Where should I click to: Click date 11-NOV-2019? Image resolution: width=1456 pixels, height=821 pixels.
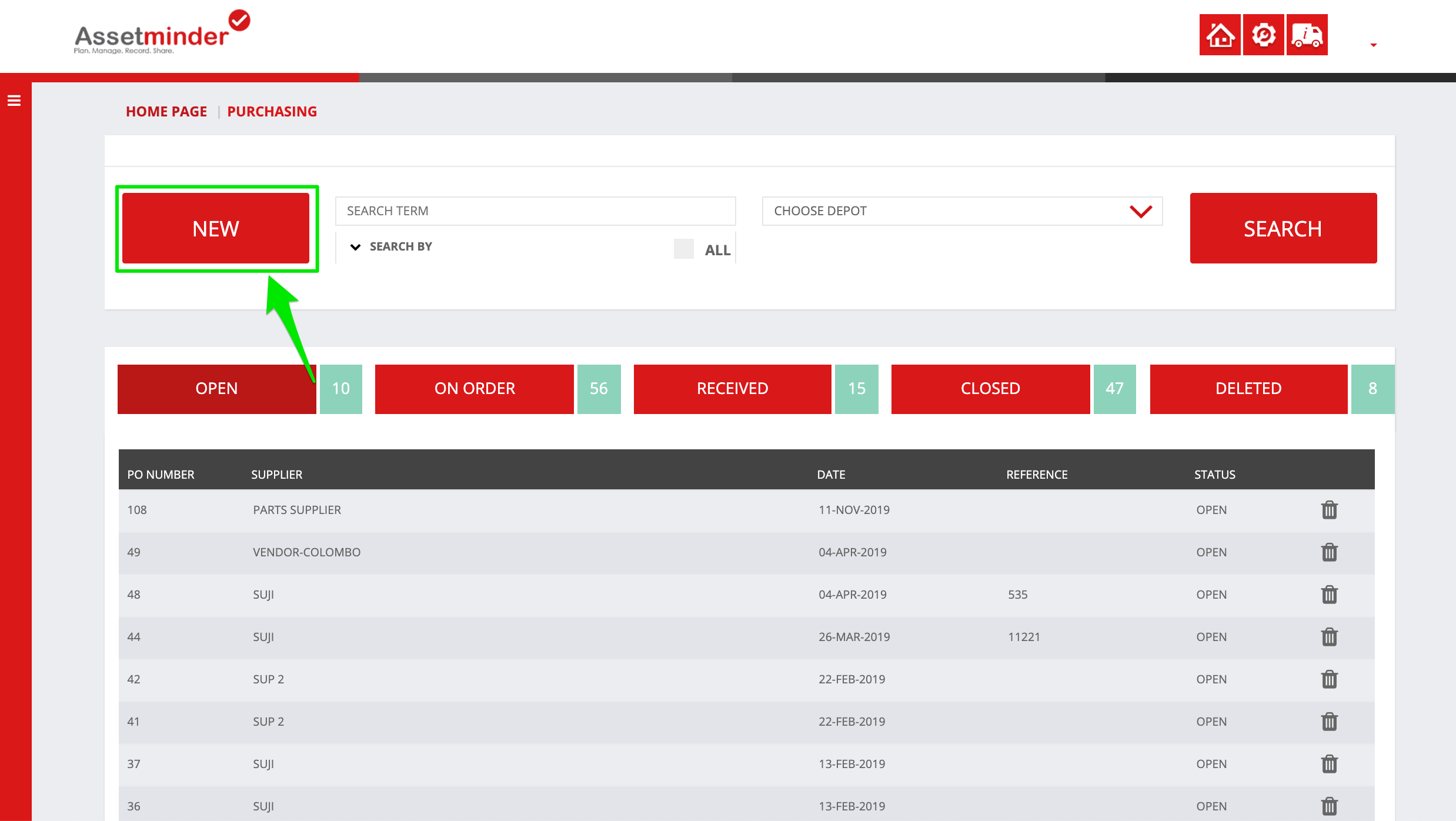[854, 510]
